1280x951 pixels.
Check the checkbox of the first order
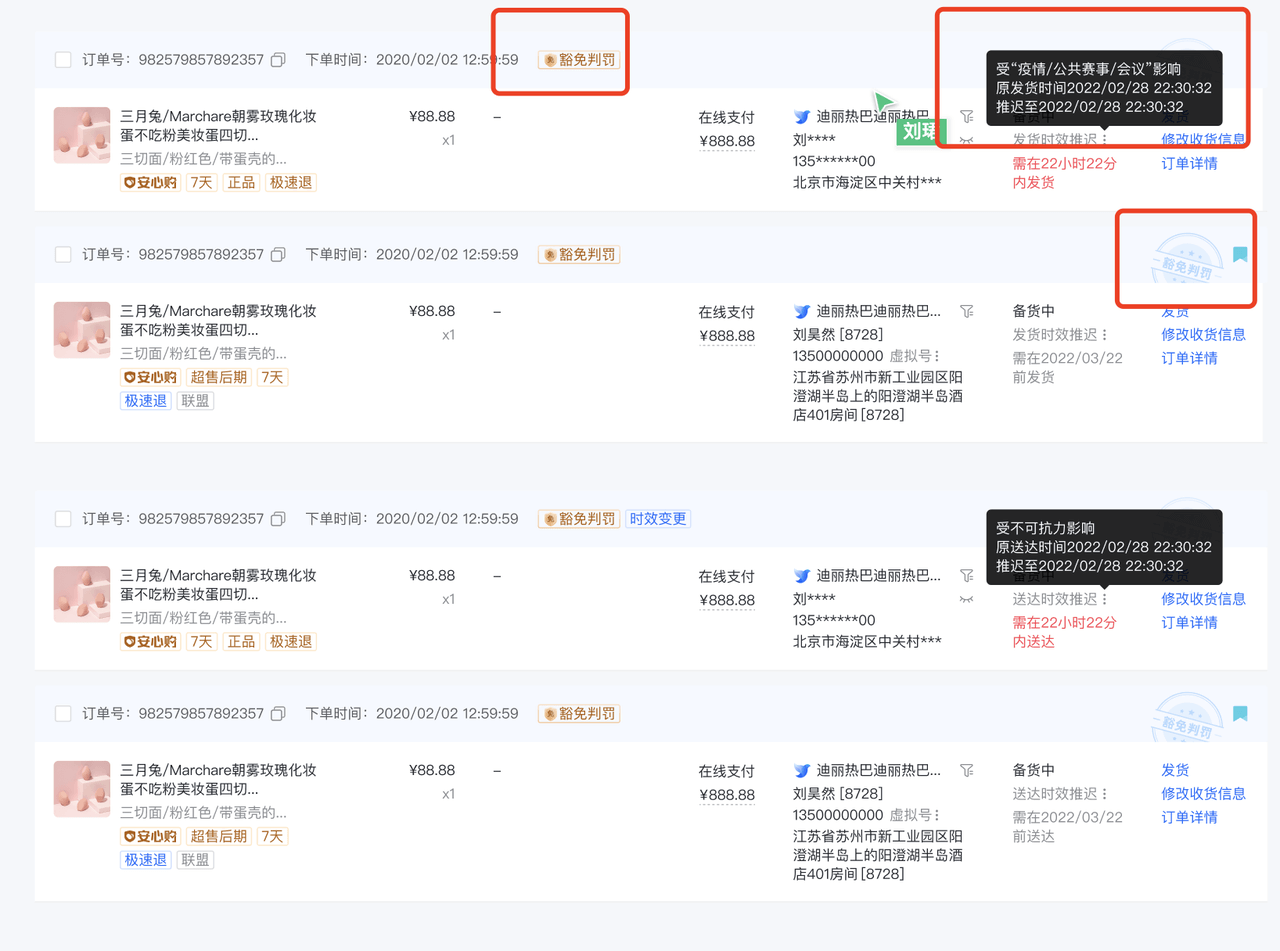(x=62, y=59)
